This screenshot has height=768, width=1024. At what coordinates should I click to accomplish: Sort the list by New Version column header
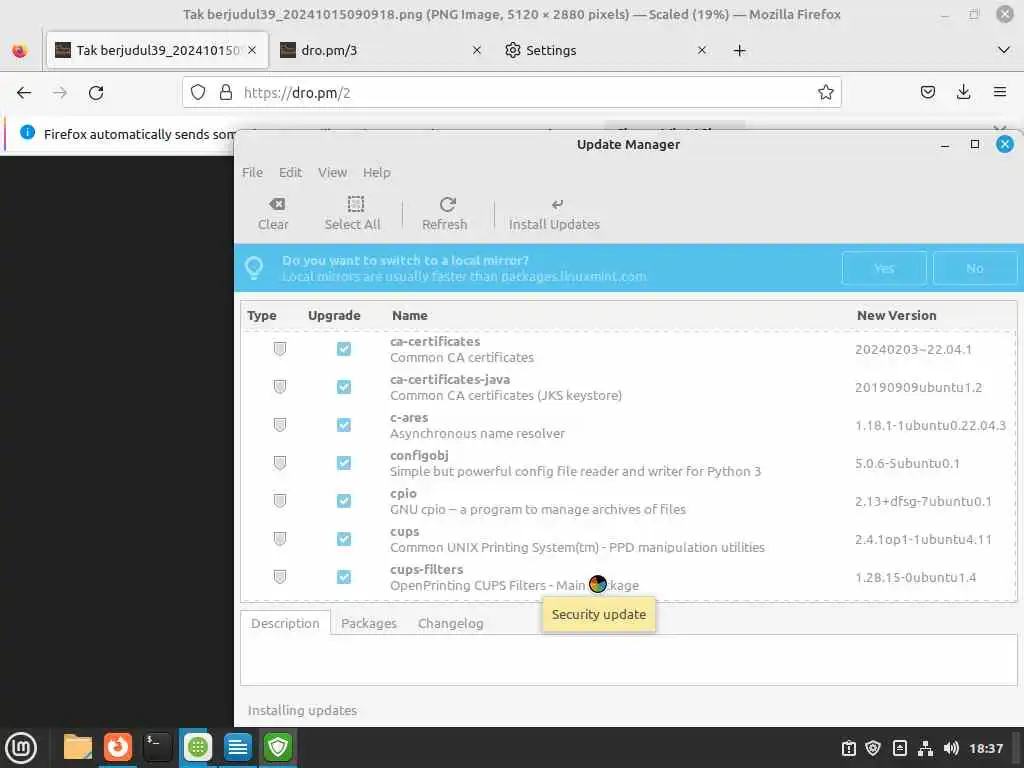point(897,315)
